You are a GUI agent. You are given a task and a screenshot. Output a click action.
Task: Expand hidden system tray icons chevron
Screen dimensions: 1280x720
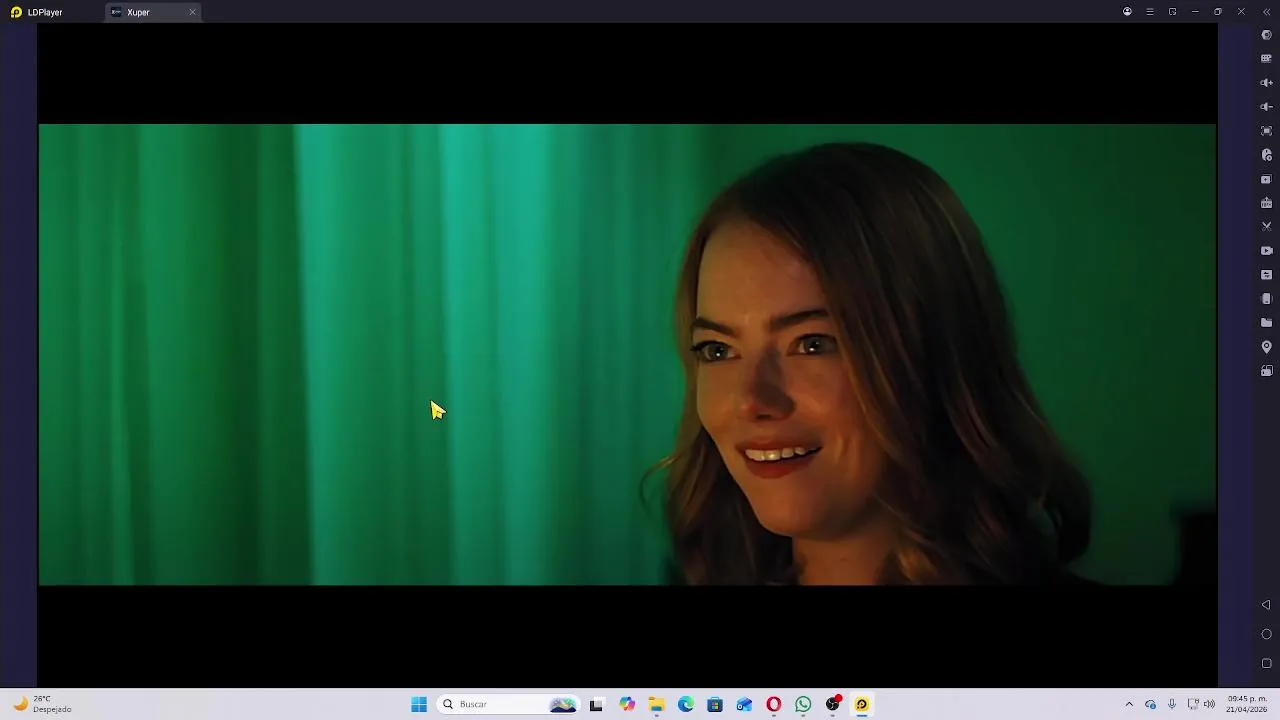(x=1129, y=704)
